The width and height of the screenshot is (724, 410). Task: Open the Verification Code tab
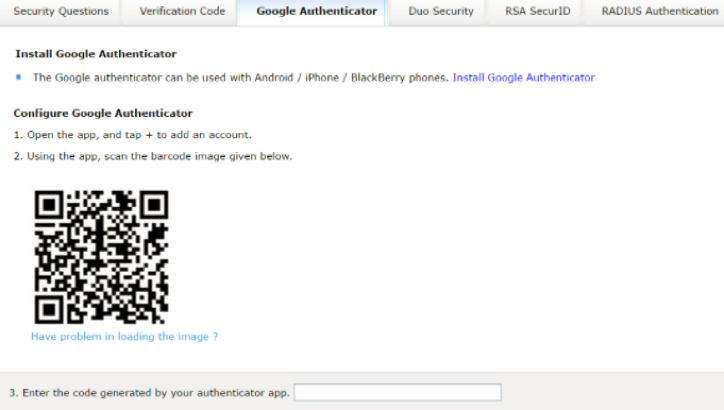click(182, 11)
